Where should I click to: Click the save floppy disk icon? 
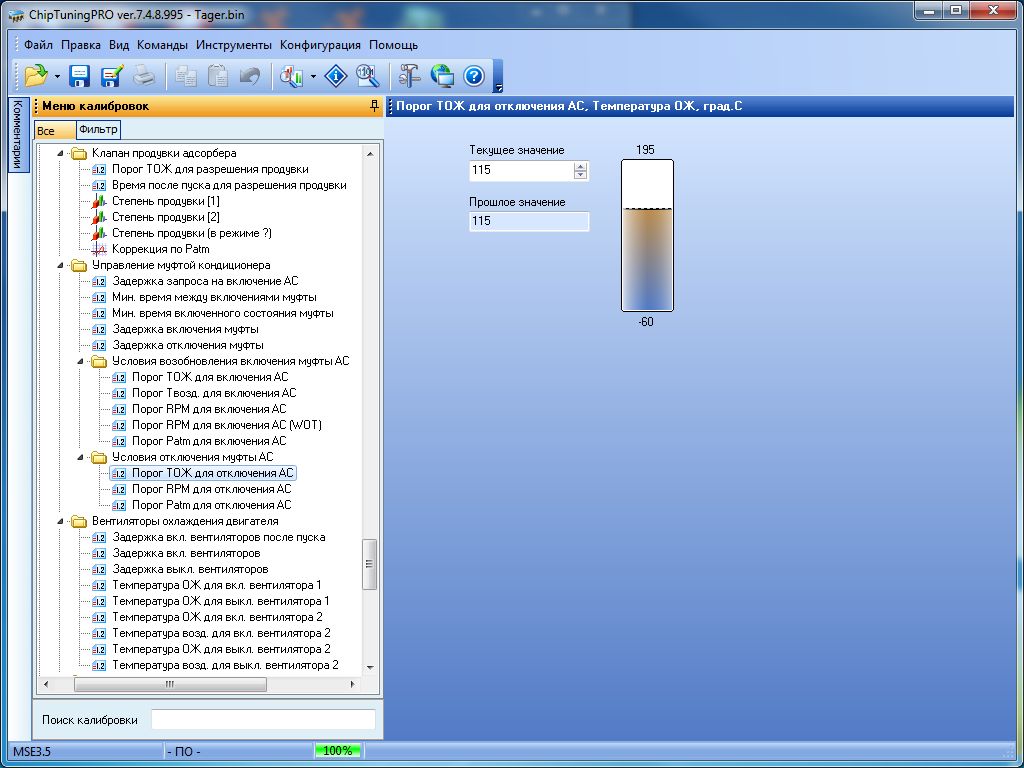[79, 75]
